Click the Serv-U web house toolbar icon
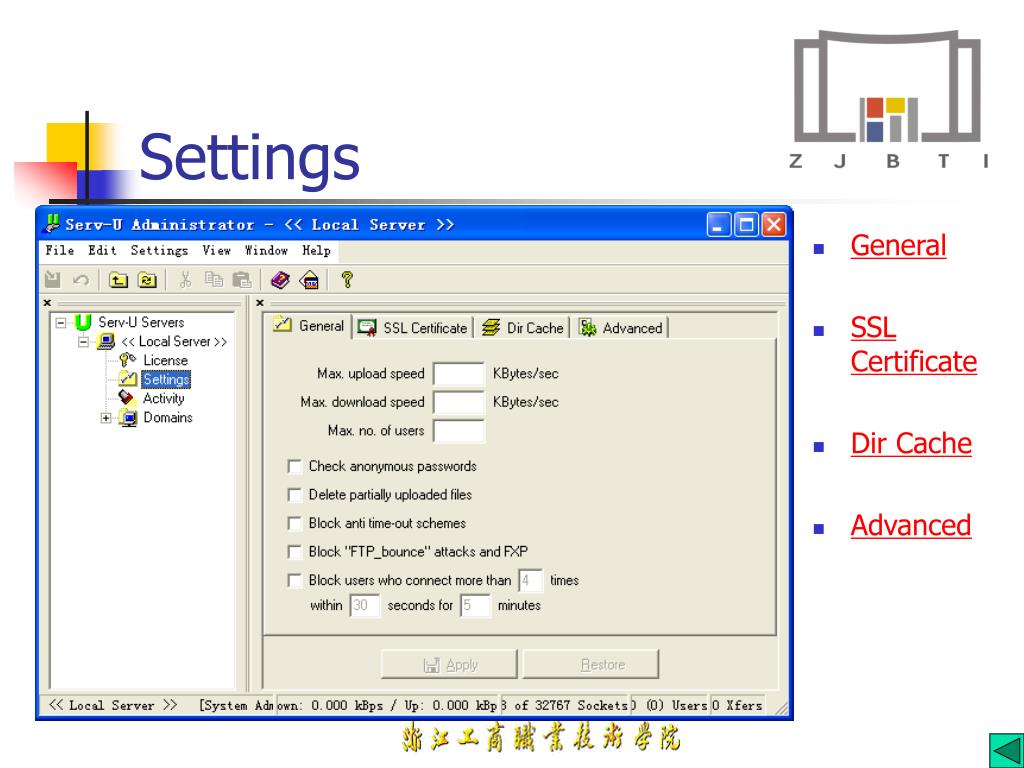1024x768 pixels. pos(309,280)
